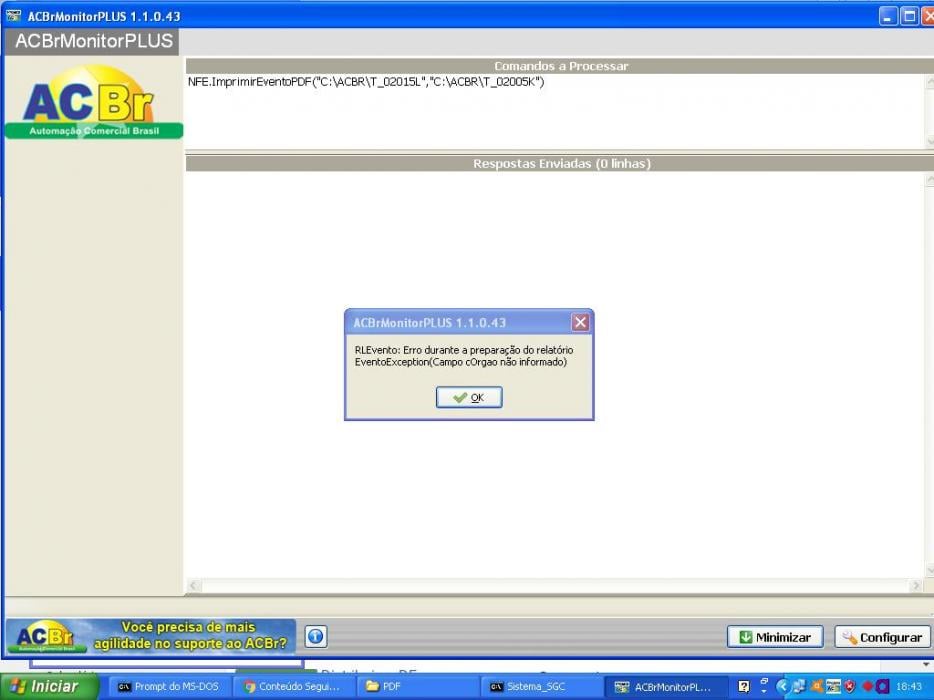Click the commands panel scroll-down arrow

[930, 142]
